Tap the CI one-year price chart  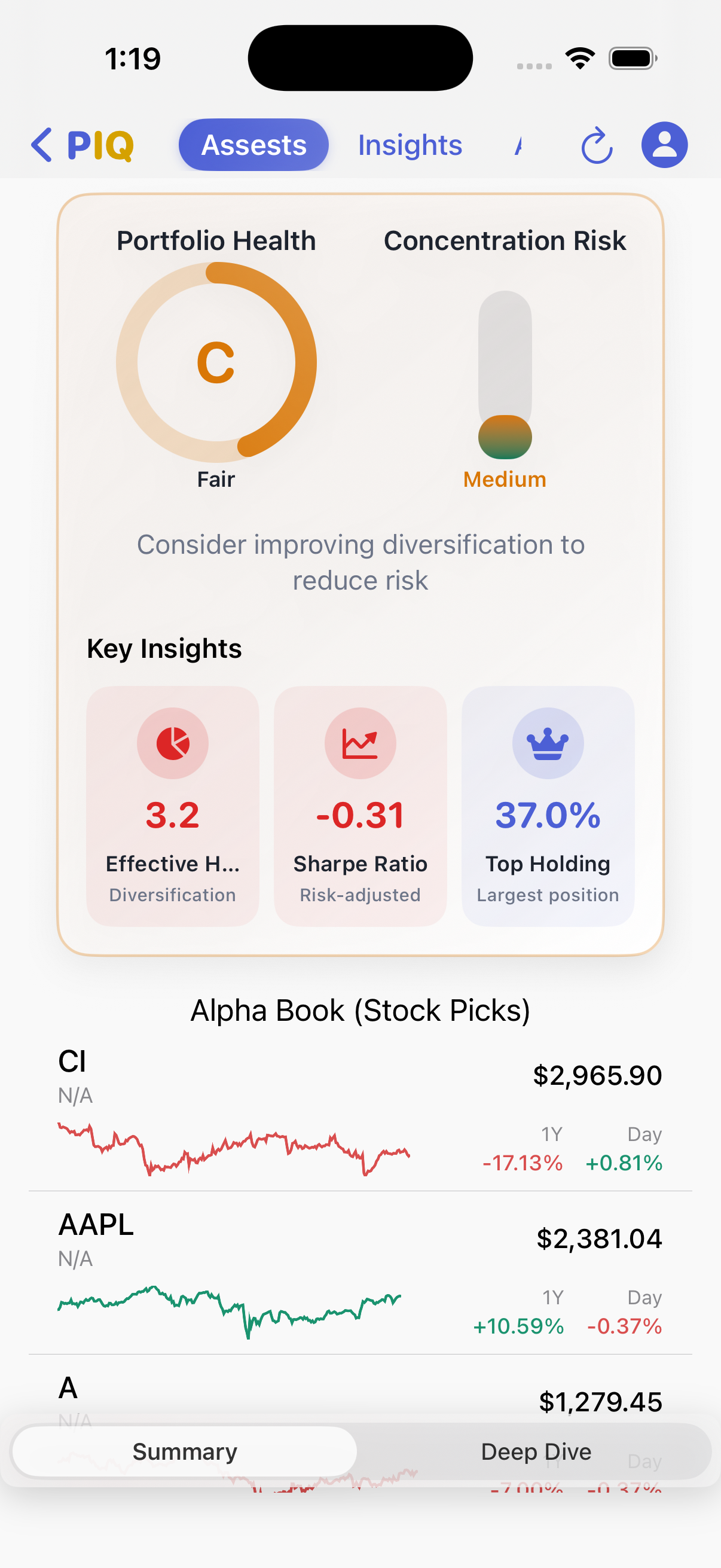pyautogui.click(x=234, y=1149)
